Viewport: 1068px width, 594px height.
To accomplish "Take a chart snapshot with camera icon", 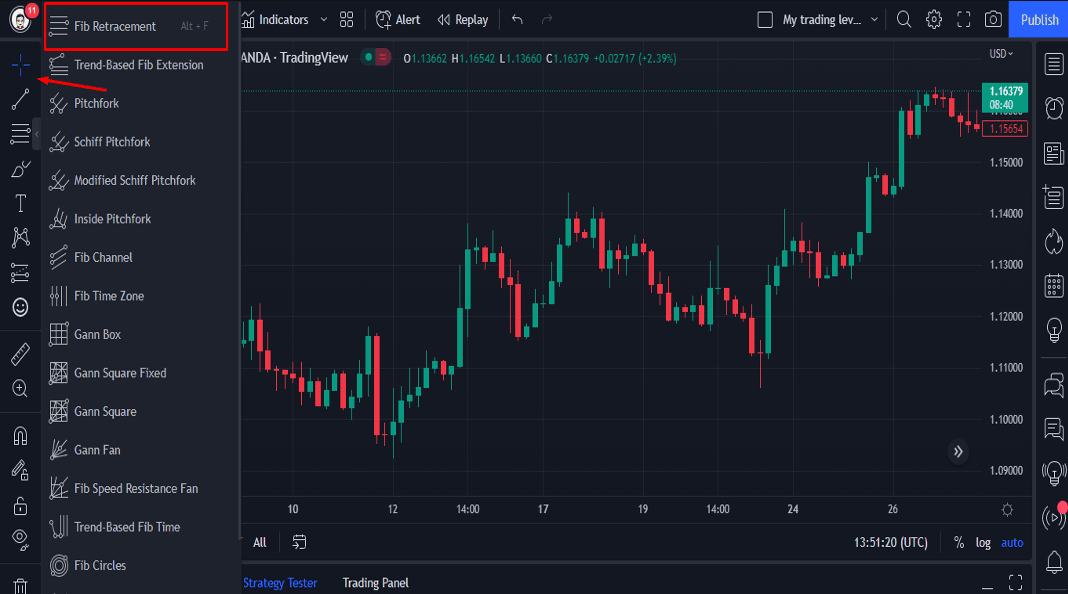I will click(993, 19).
